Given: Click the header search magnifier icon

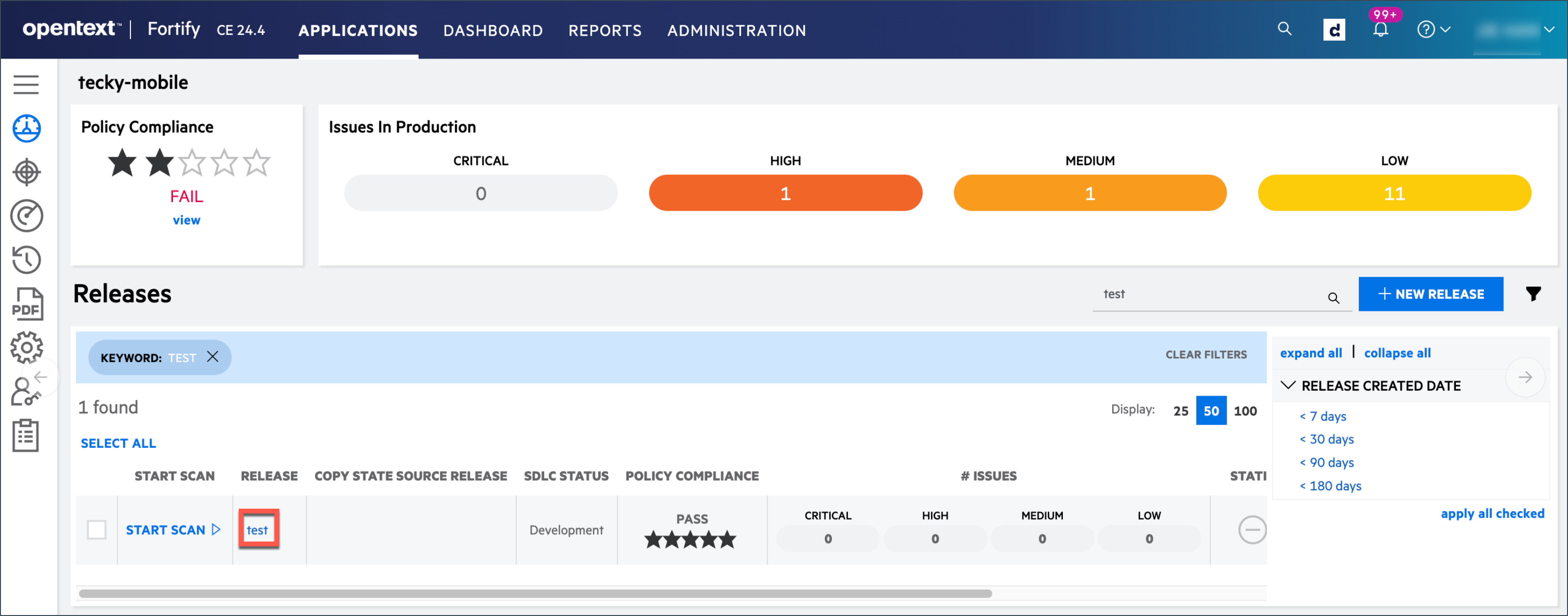Looking at the screenshot, I should pos(1284,29).
